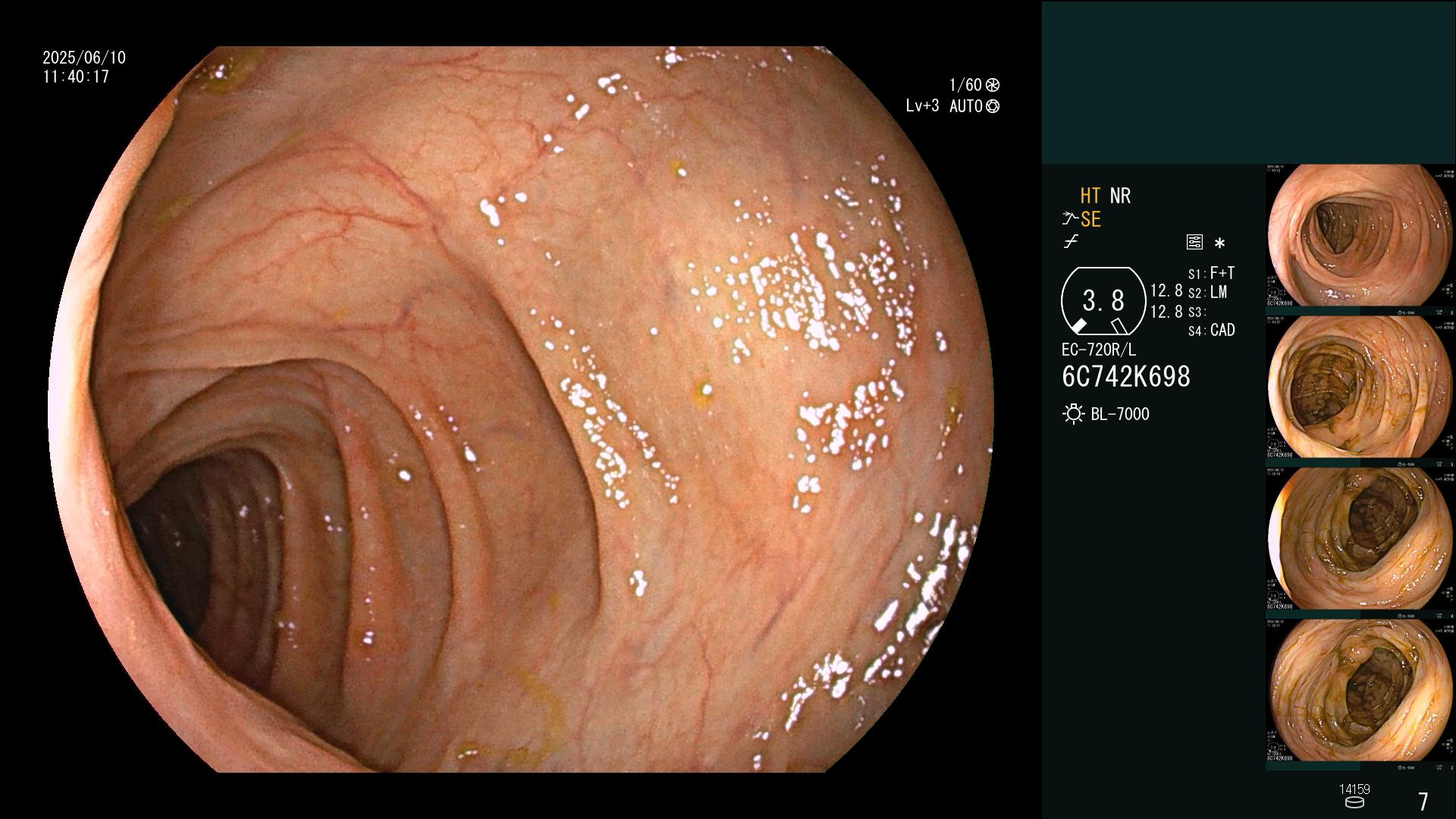Click the shutter speed icon beside 1/60
The width and height of the screenshot is (1456, 819).
(993, 85)
